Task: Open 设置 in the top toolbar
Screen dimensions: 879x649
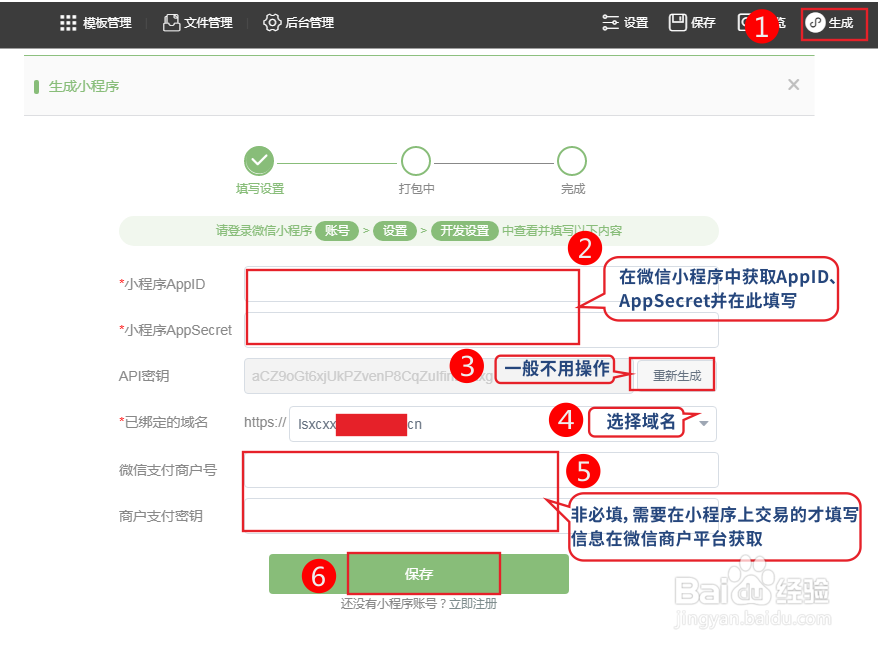Action: pyautogui.click(x=625, y=23)
